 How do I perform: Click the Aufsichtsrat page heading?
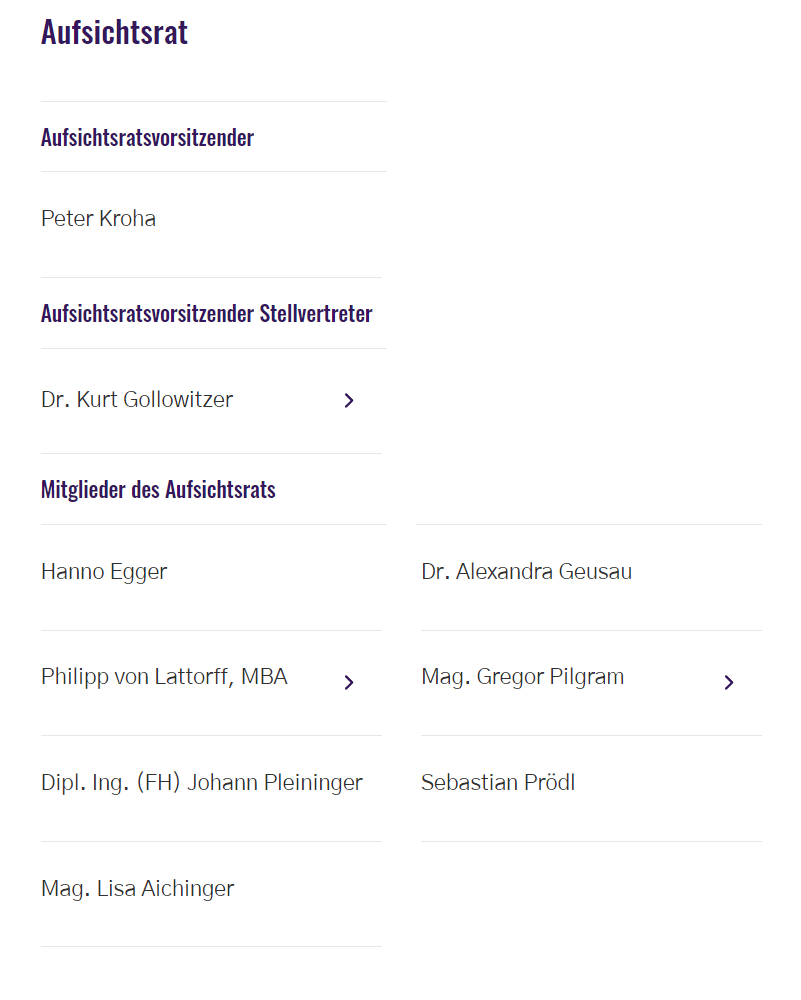(115, 32)
